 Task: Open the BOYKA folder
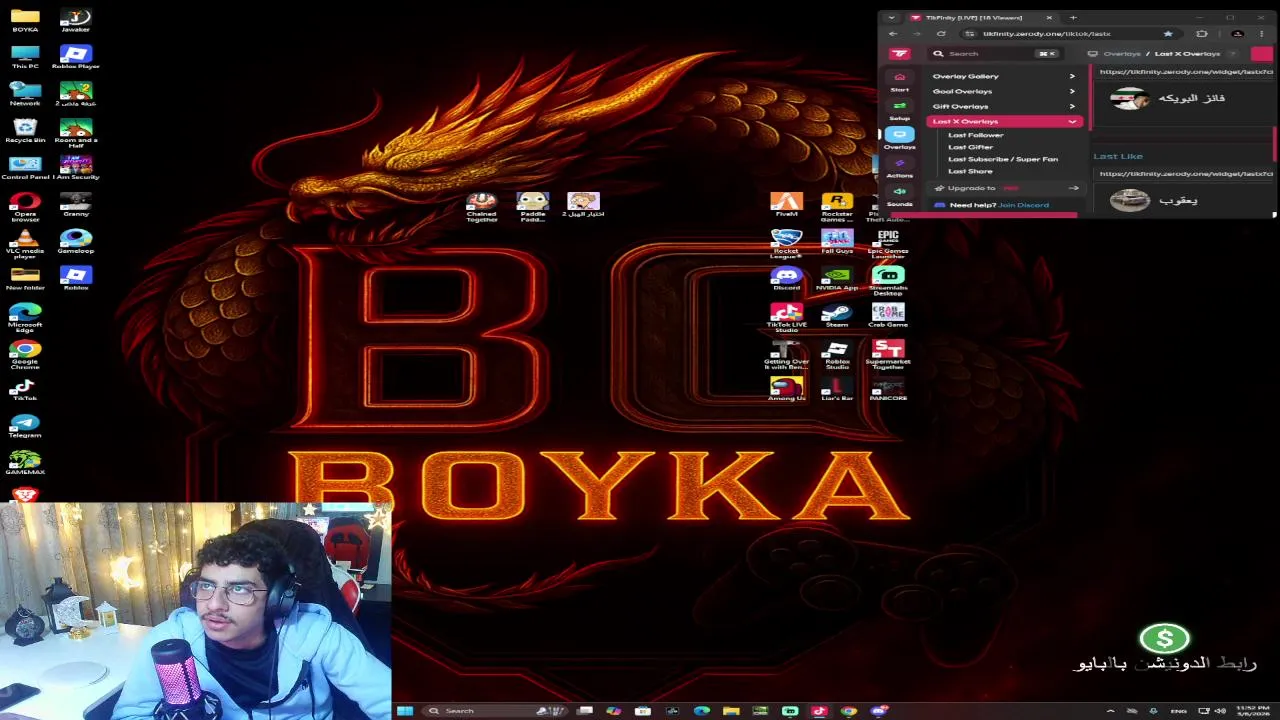coord(25,20)
